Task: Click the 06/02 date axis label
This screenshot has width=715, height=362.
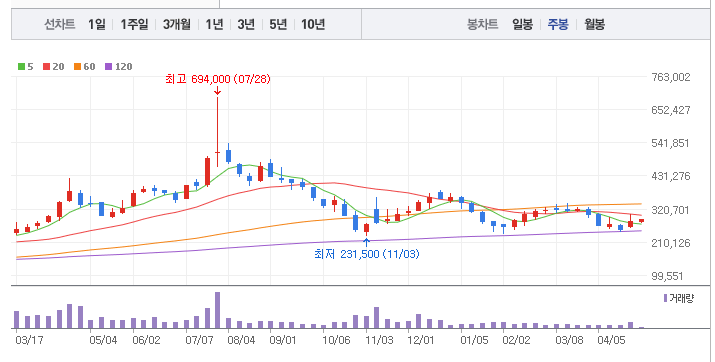Action: [146, 340]
